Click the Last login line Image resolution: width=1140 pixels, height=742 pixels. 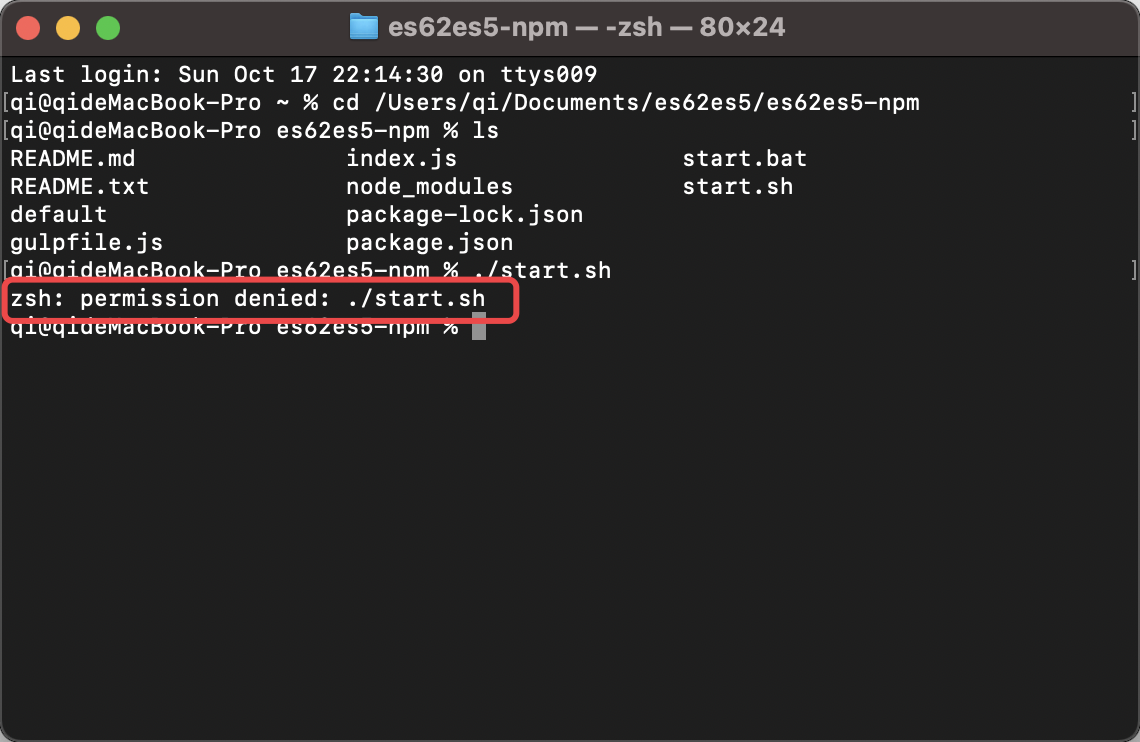pos(303,75)
